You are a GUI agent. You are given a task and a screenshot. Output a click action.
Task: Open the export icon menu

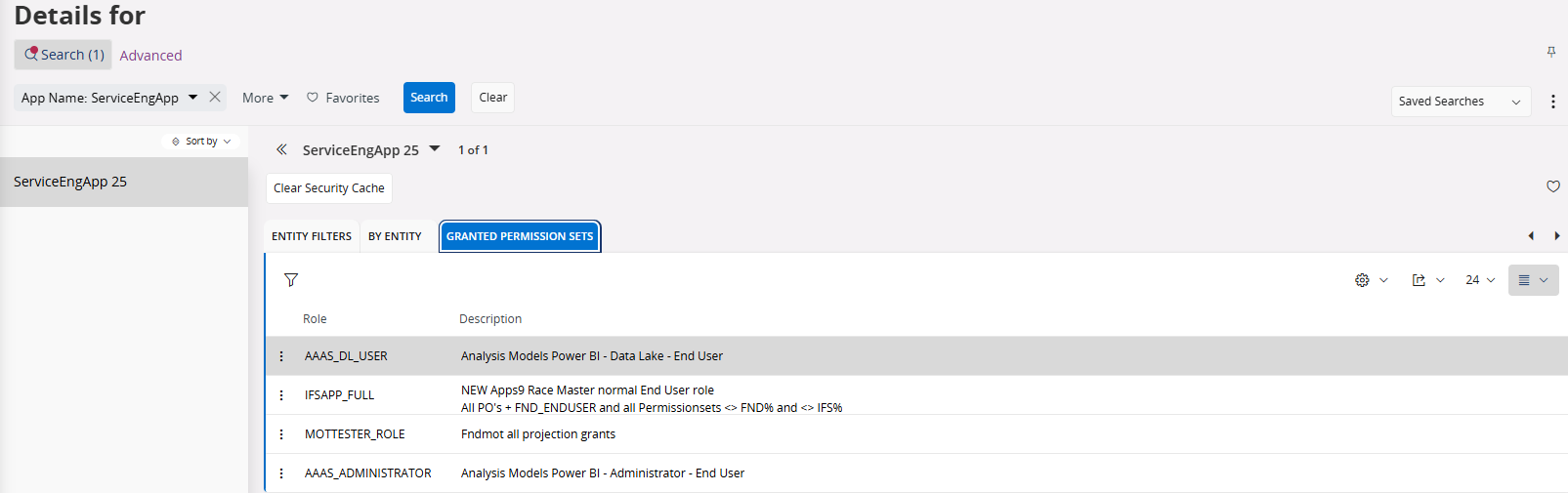(1427, 280)
